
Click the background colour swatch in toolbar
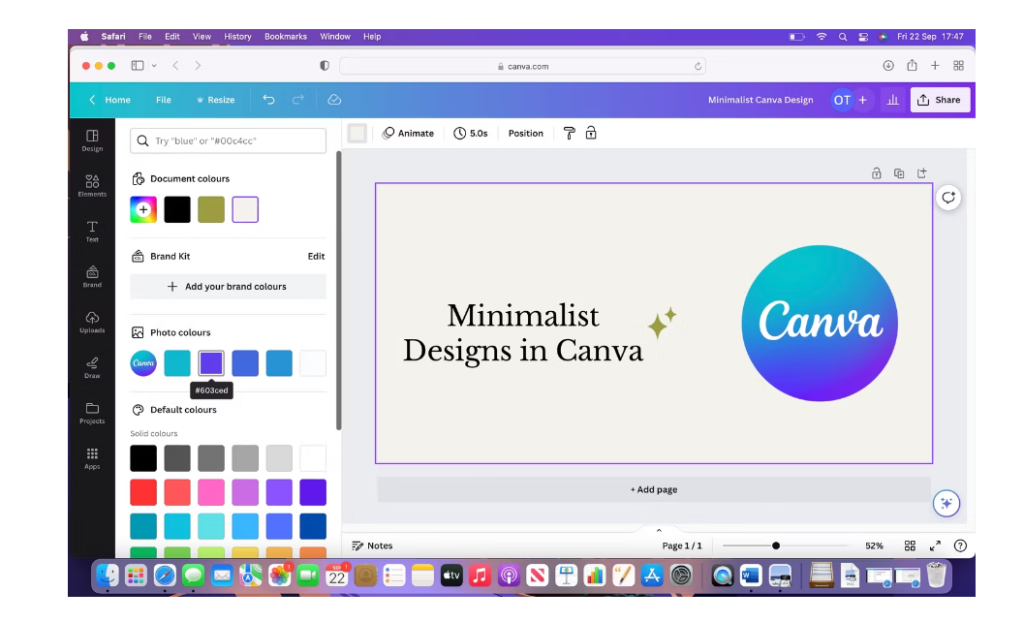[x=357, y=133]
